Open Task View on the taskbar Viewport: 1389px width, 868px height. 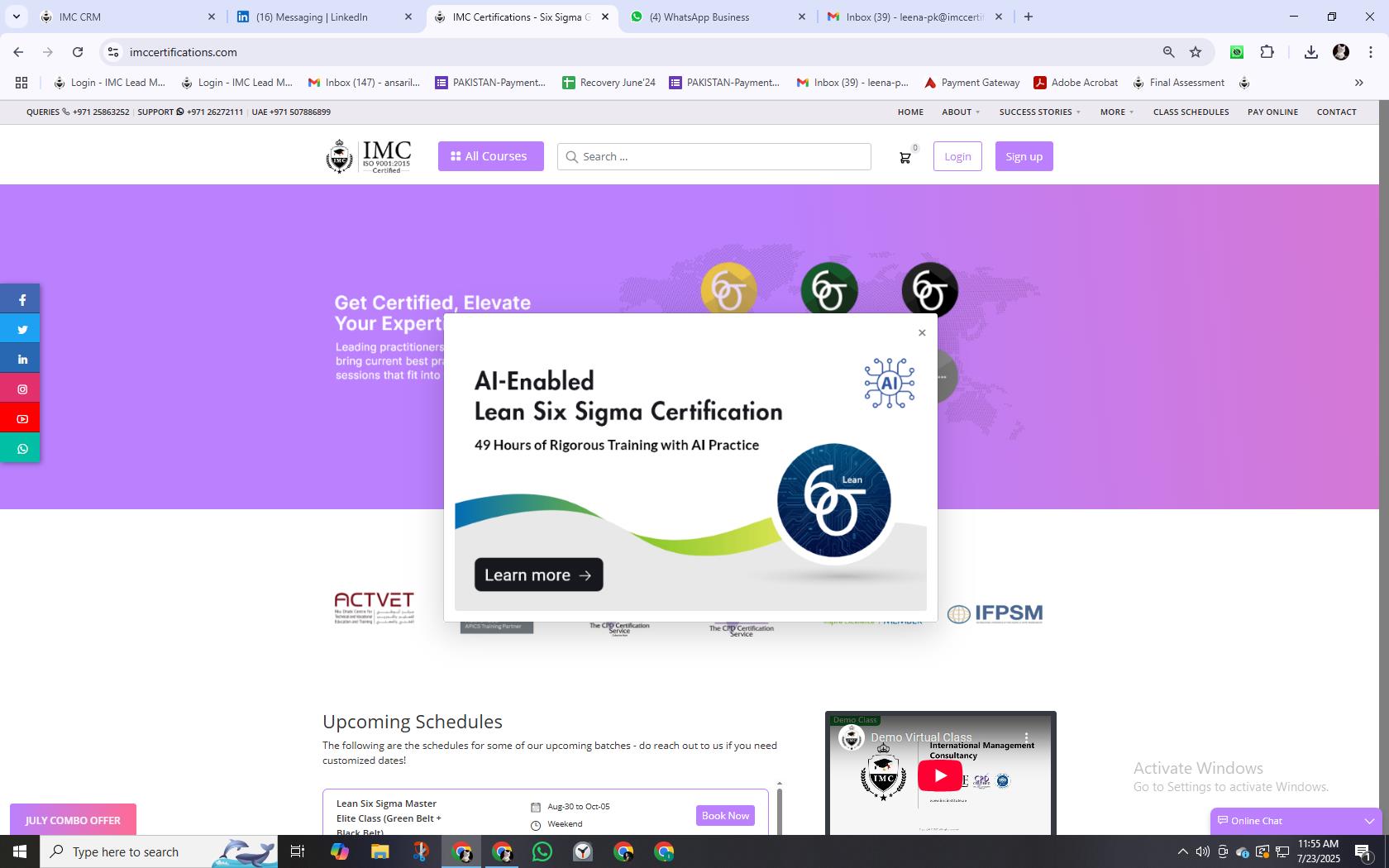point(298,851)
